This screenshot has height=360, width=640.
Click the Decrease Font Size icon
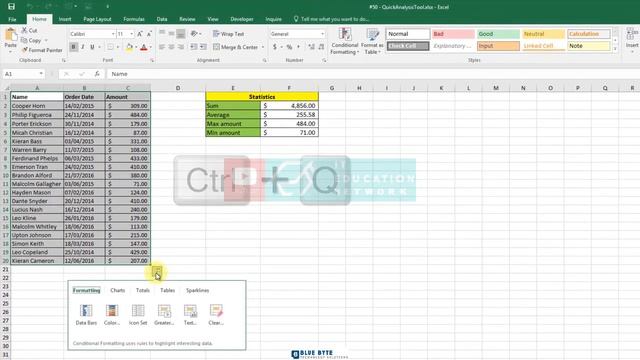click(149, 34)
